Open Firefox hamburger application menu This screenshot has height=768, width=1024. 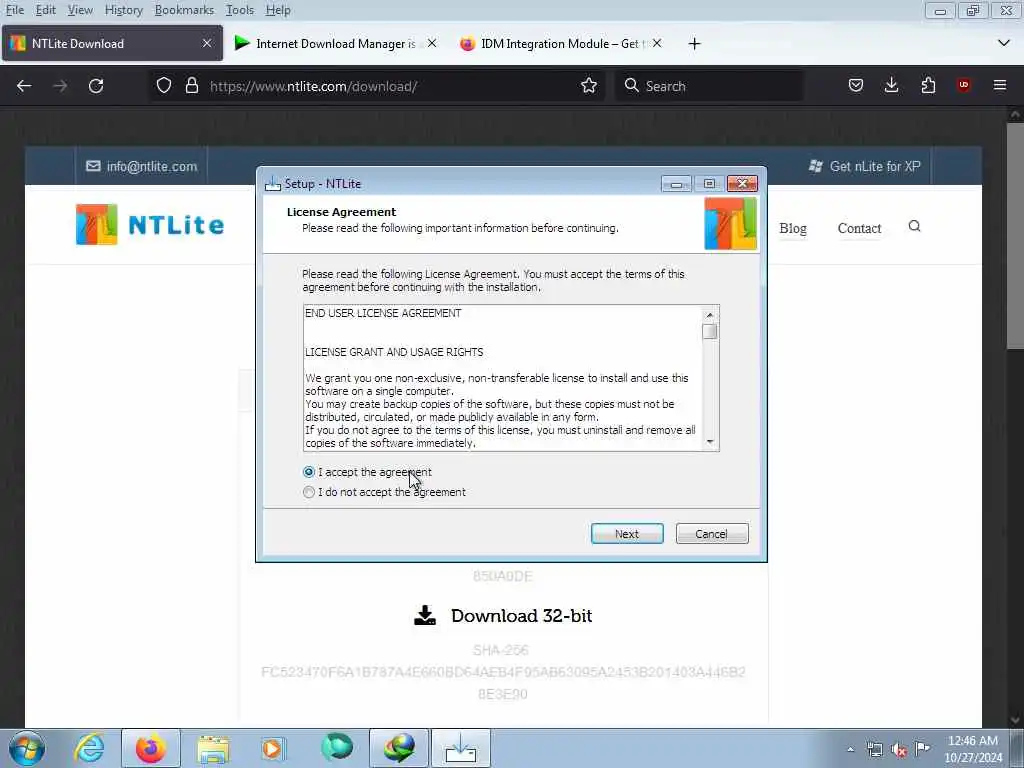tap(1000, 86)
